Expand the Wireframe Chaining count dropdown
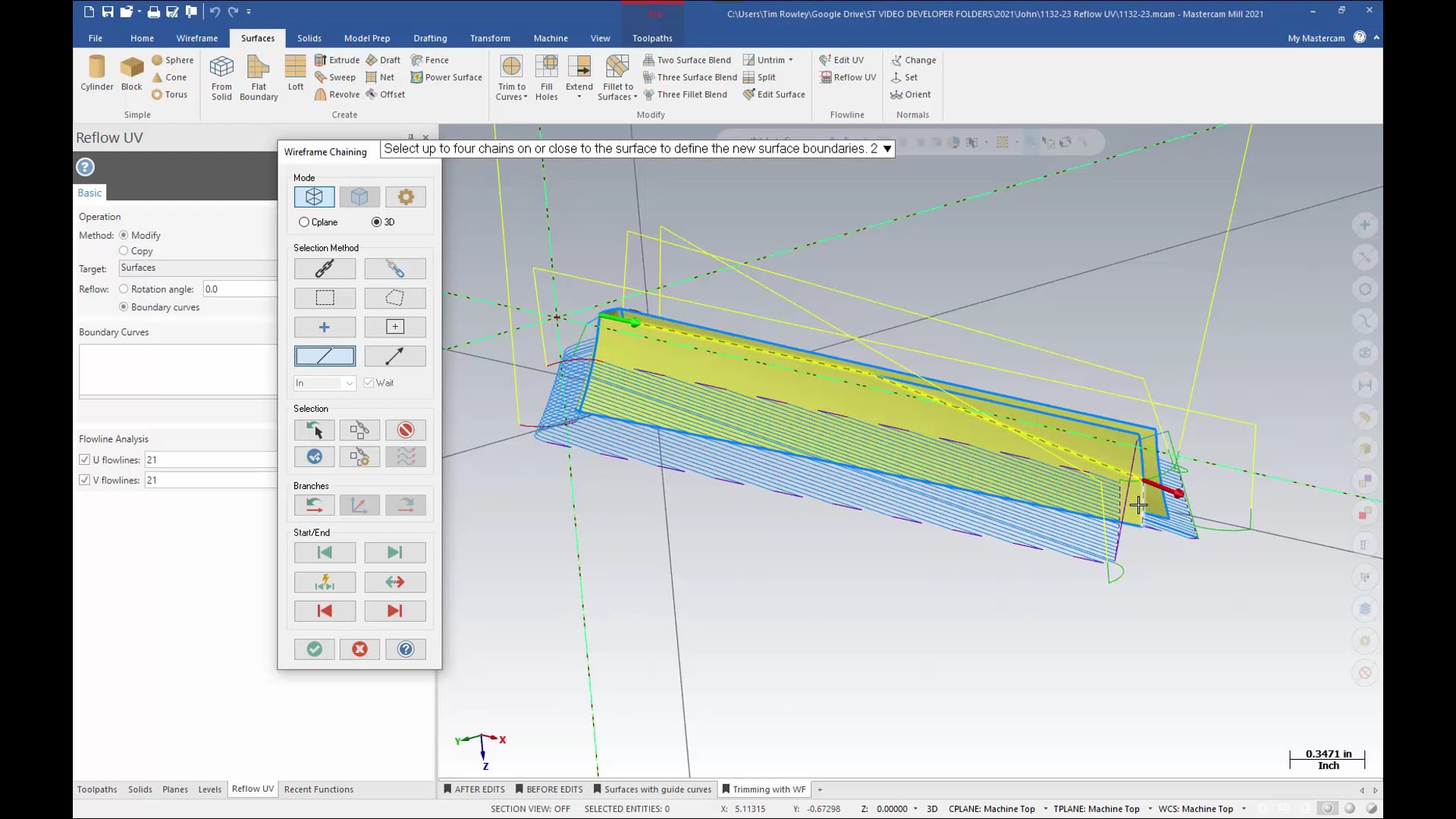The height and width of the screenshot is (819, 1456). pyautogui.click(x=888, y=150)
